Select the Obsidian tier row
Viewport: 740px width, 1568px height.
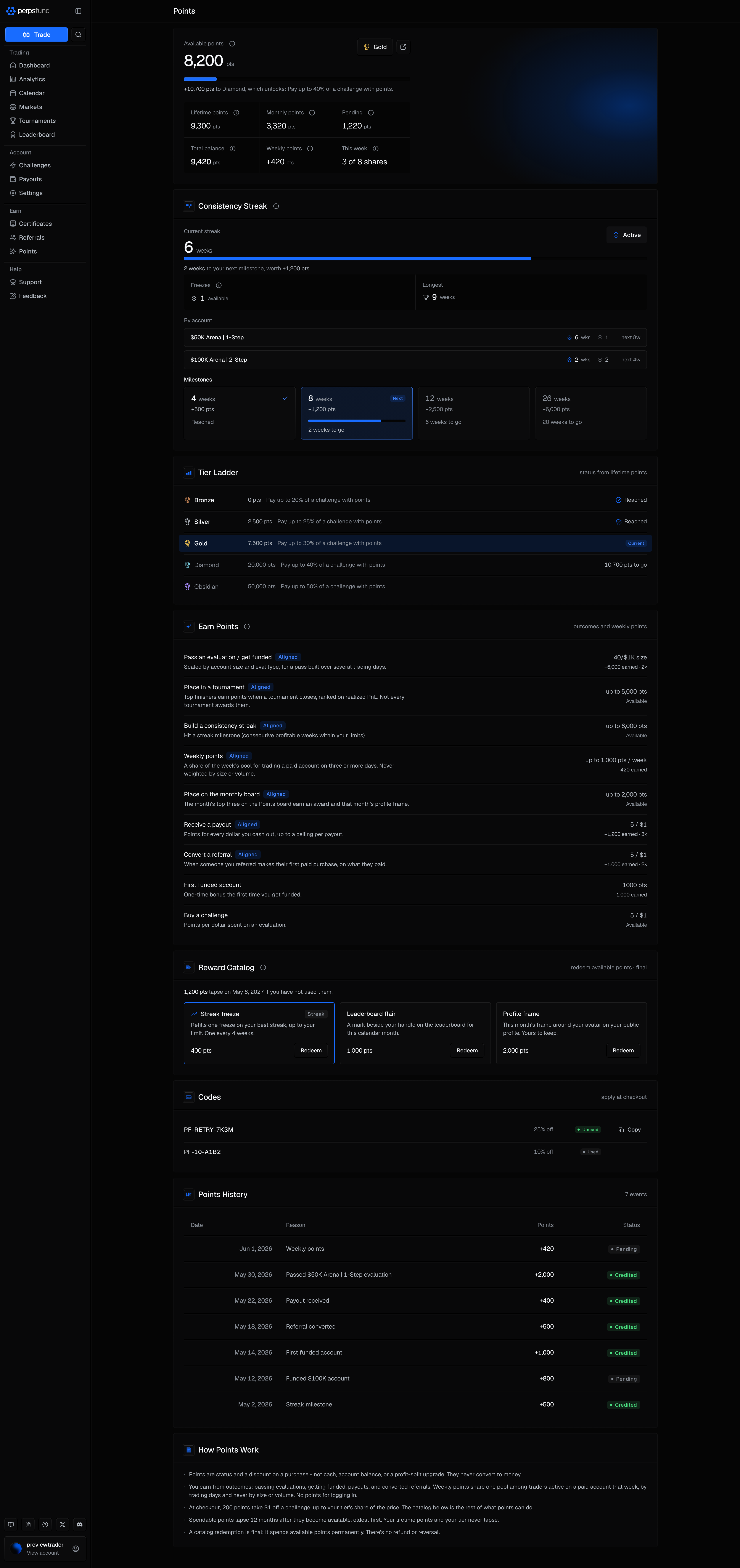(415, 587)
